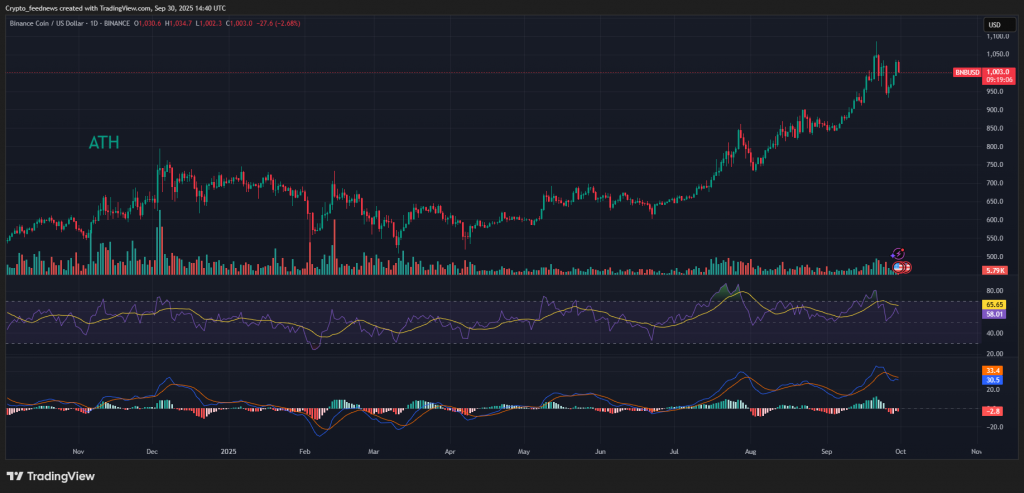Screen dimensions: 1024x493
Task: Click the red 5.79K volume label
Action: click(x=994, y=271)
